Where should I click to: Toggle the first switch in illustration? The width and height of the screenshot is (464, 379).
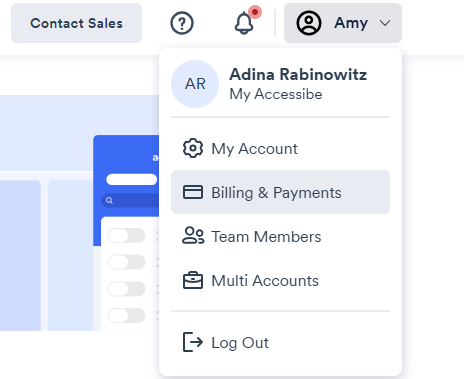(127, 235)
